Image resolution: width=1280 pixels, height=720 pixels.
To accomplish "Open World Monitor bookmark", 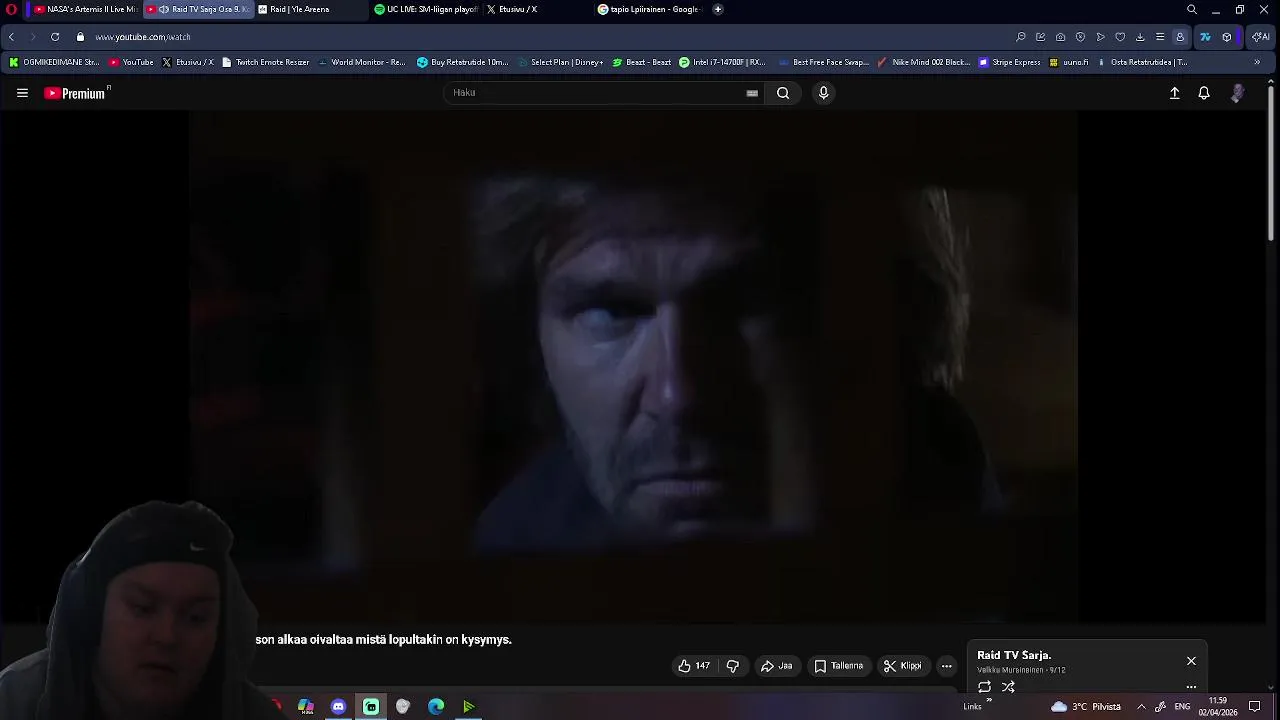I will click(361, 62).
